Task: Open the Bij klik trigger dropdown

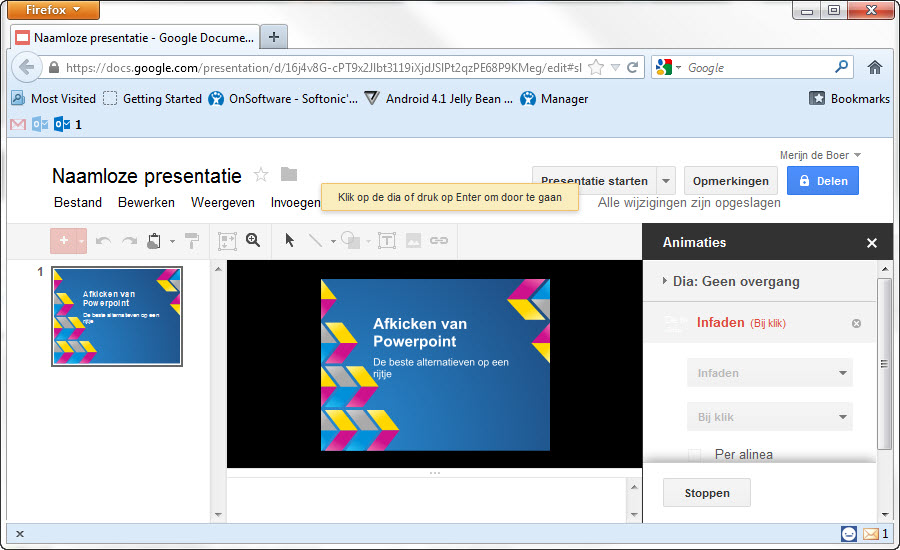Action: [x=770, y=417]
